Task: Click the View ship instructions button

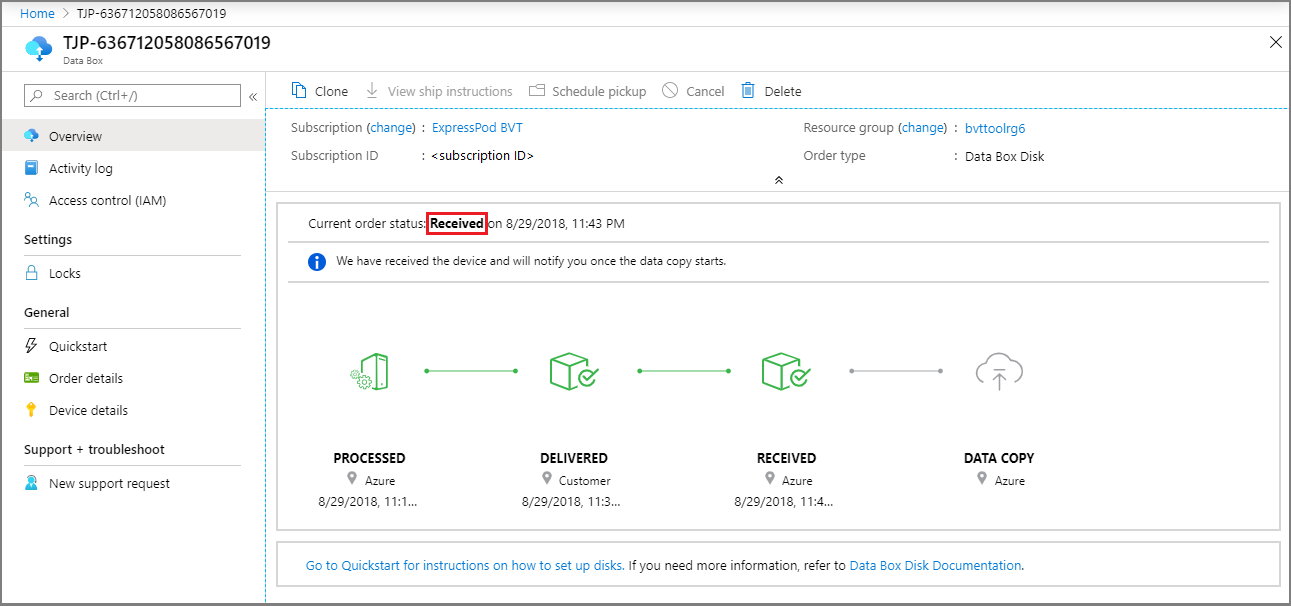Action: pos(439,91)
